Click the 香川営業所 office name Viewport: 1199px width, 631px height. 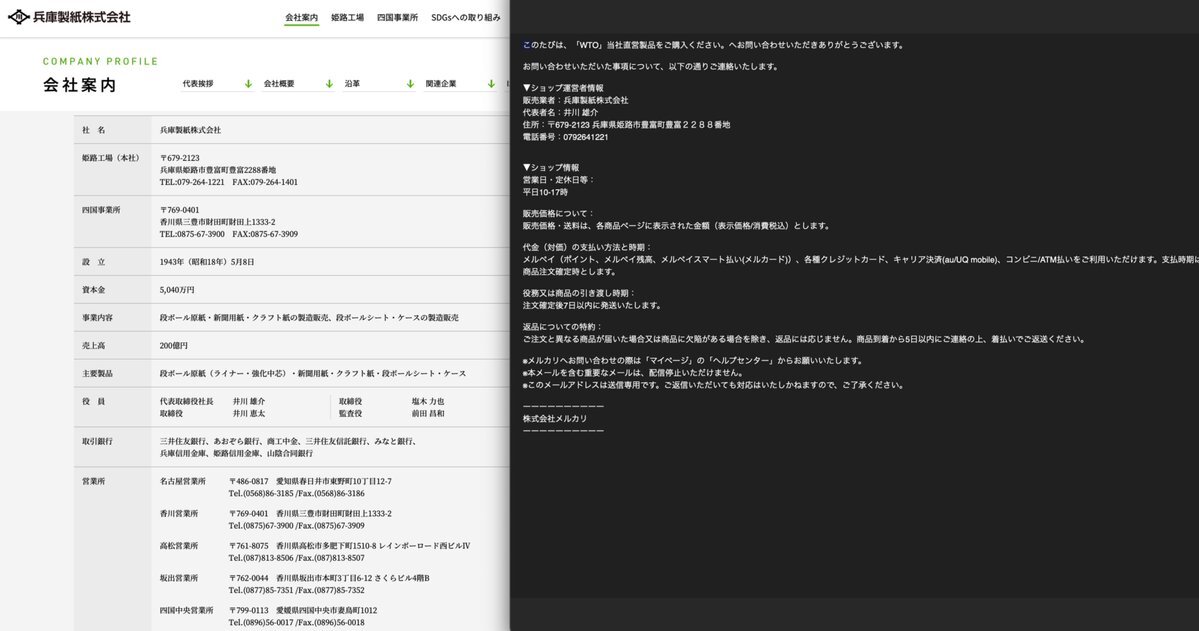(x=179, y=514)
